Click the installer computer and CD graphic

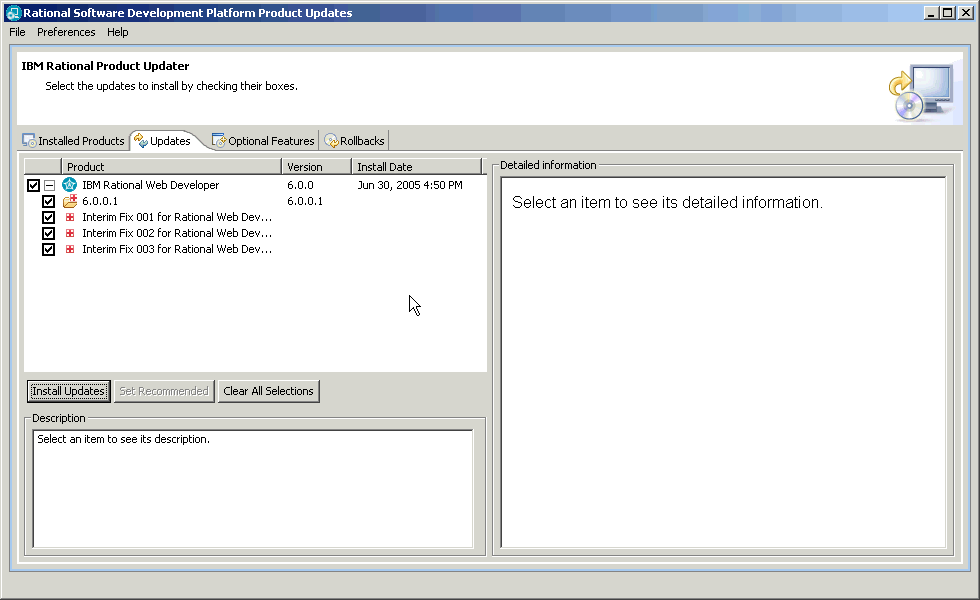pos(921,92)
